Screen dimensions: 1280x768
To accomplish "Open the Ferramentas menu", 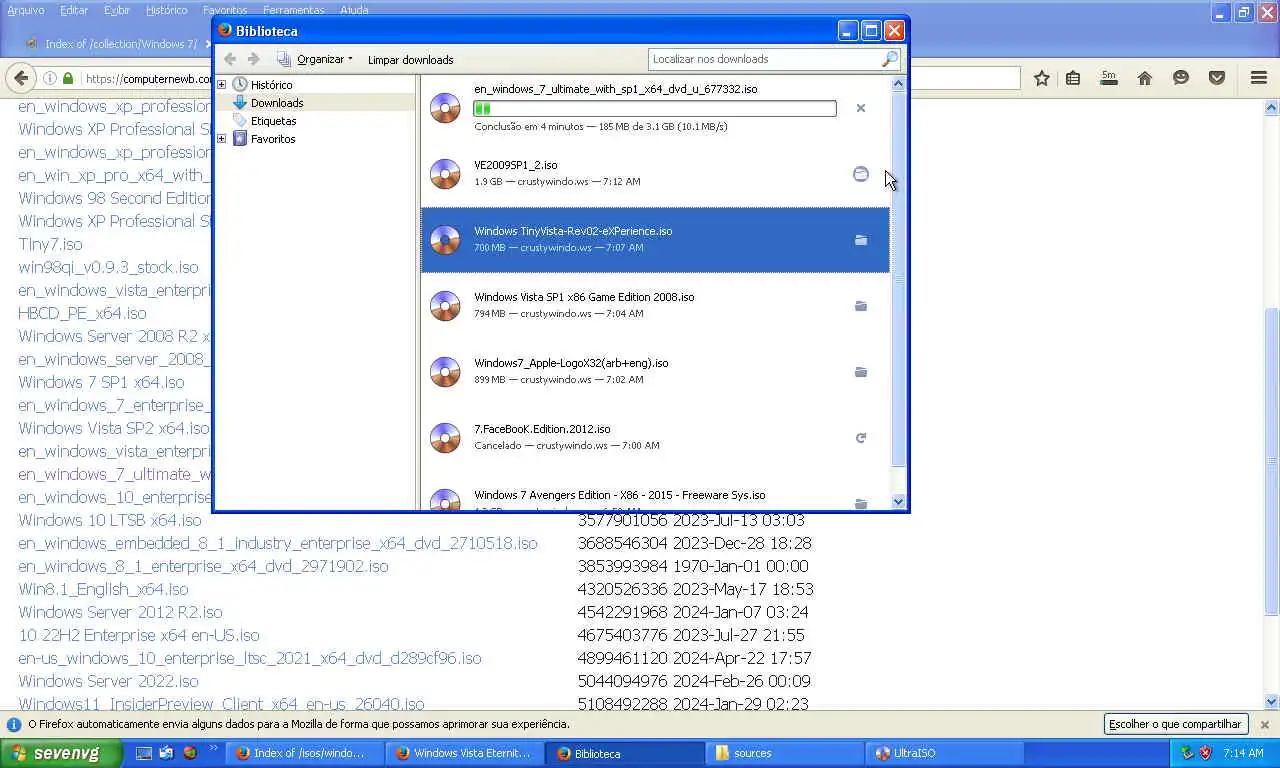I will (x=293, y=10).
